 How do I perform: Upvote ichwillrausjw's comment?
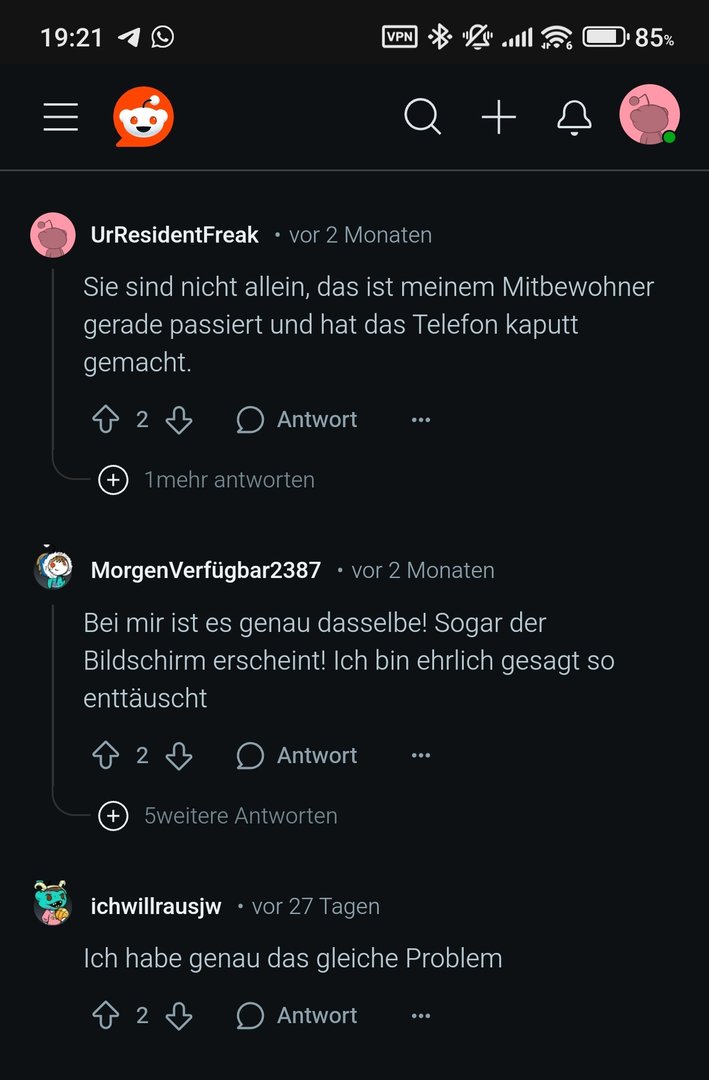106,1016
